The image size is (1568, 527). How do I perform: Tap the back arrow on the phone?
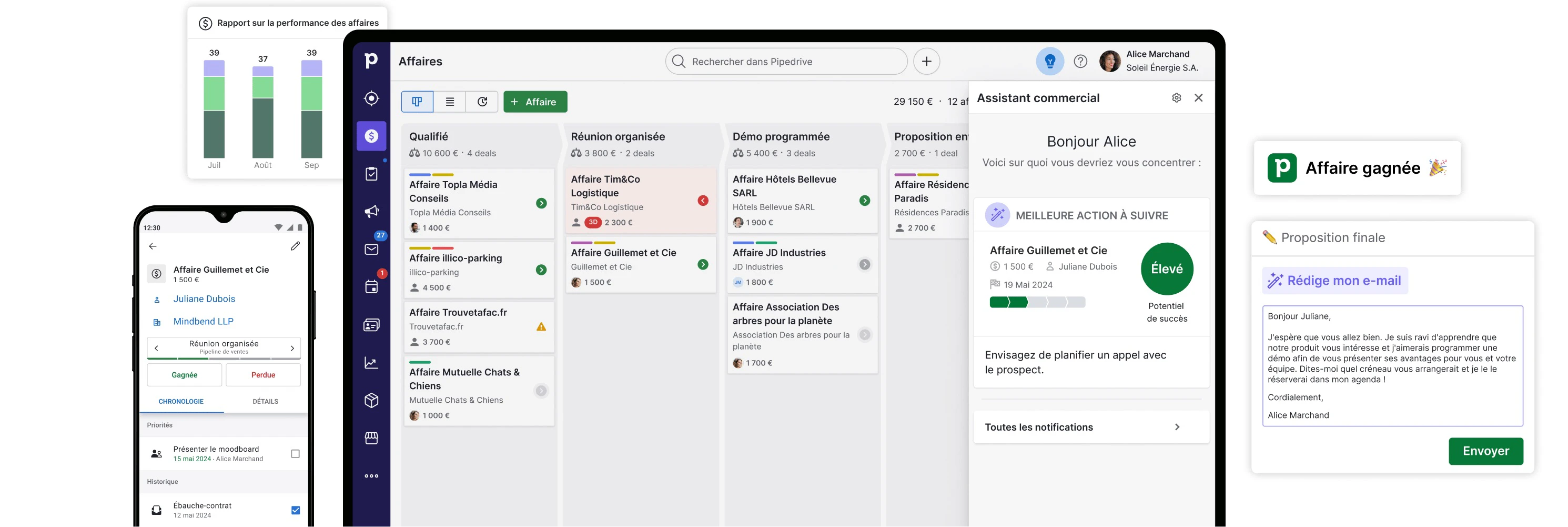click(x=153, y=246)
